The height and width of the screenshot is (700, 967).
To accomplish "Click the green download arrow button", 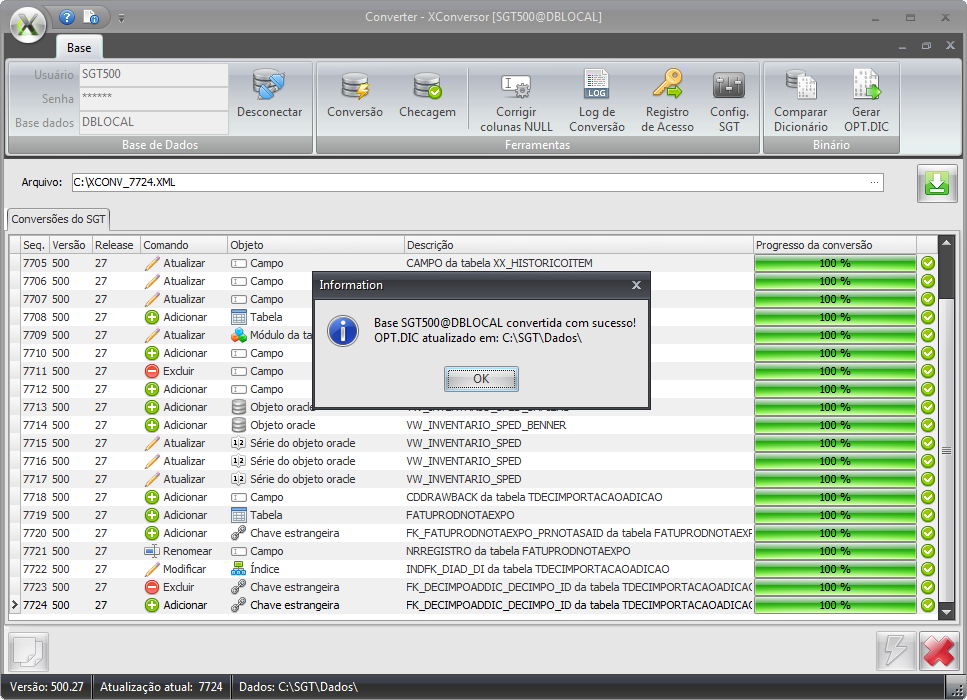I will [936, 184].
